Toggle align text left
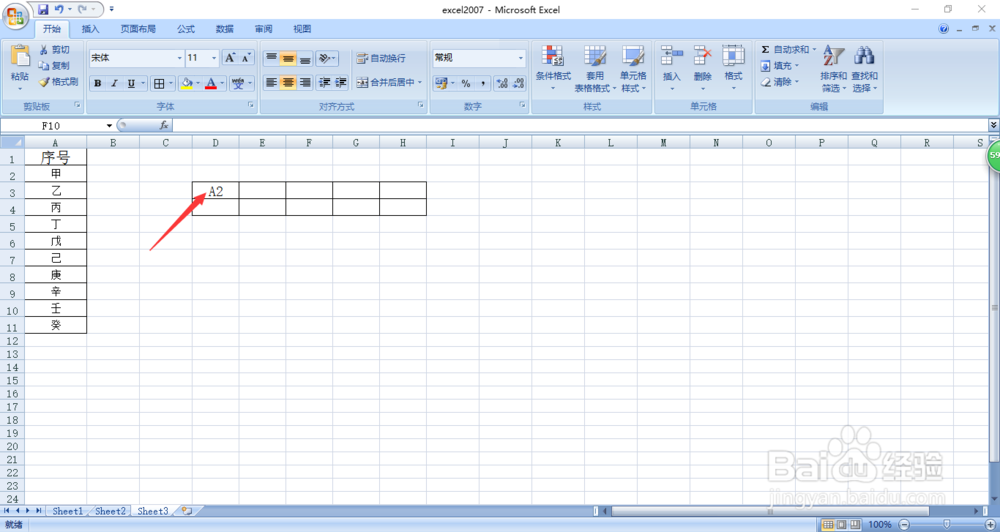Viewport: 1000px width, 532px height. click(x=272, y=82)
